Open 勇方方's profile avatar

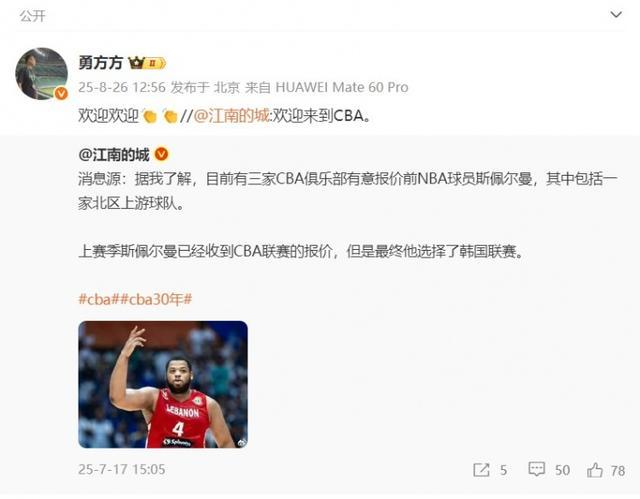41,73
